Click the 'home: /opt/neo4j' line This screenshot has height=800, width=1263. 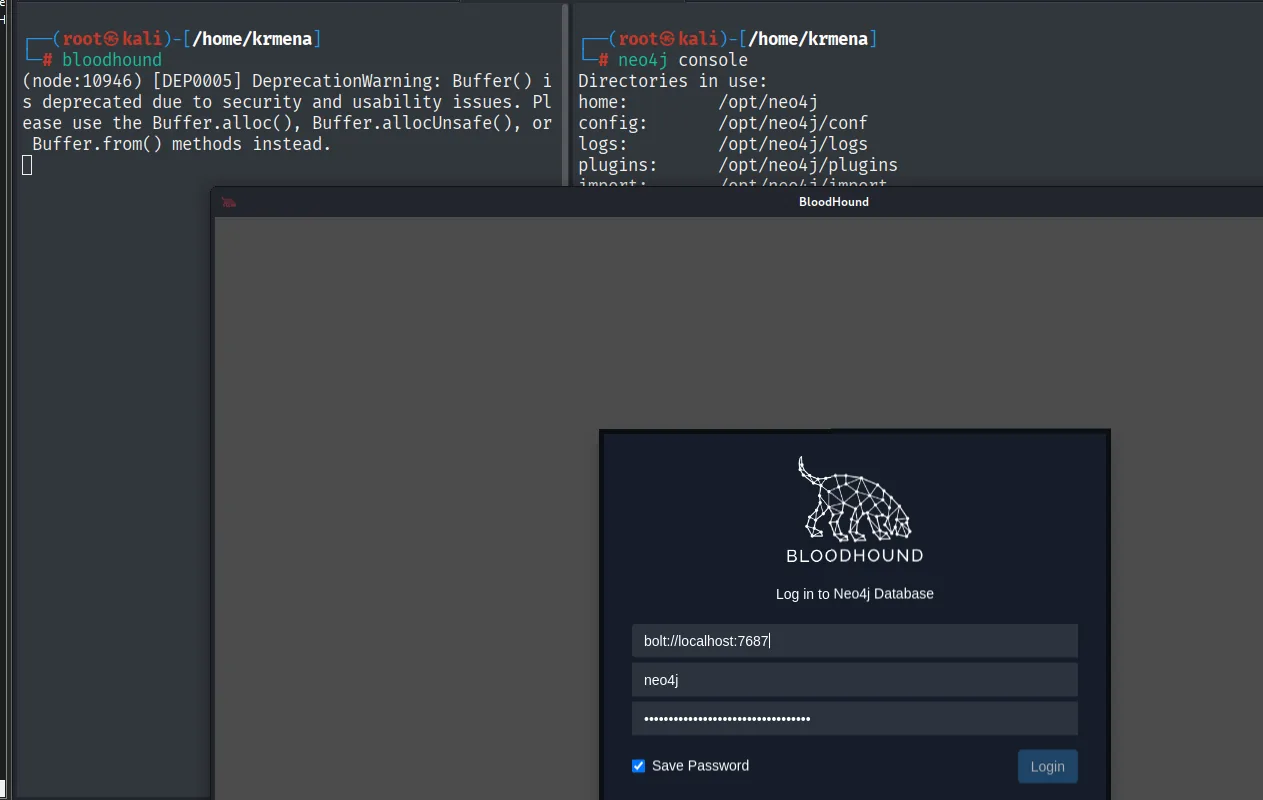pos(698,102)
